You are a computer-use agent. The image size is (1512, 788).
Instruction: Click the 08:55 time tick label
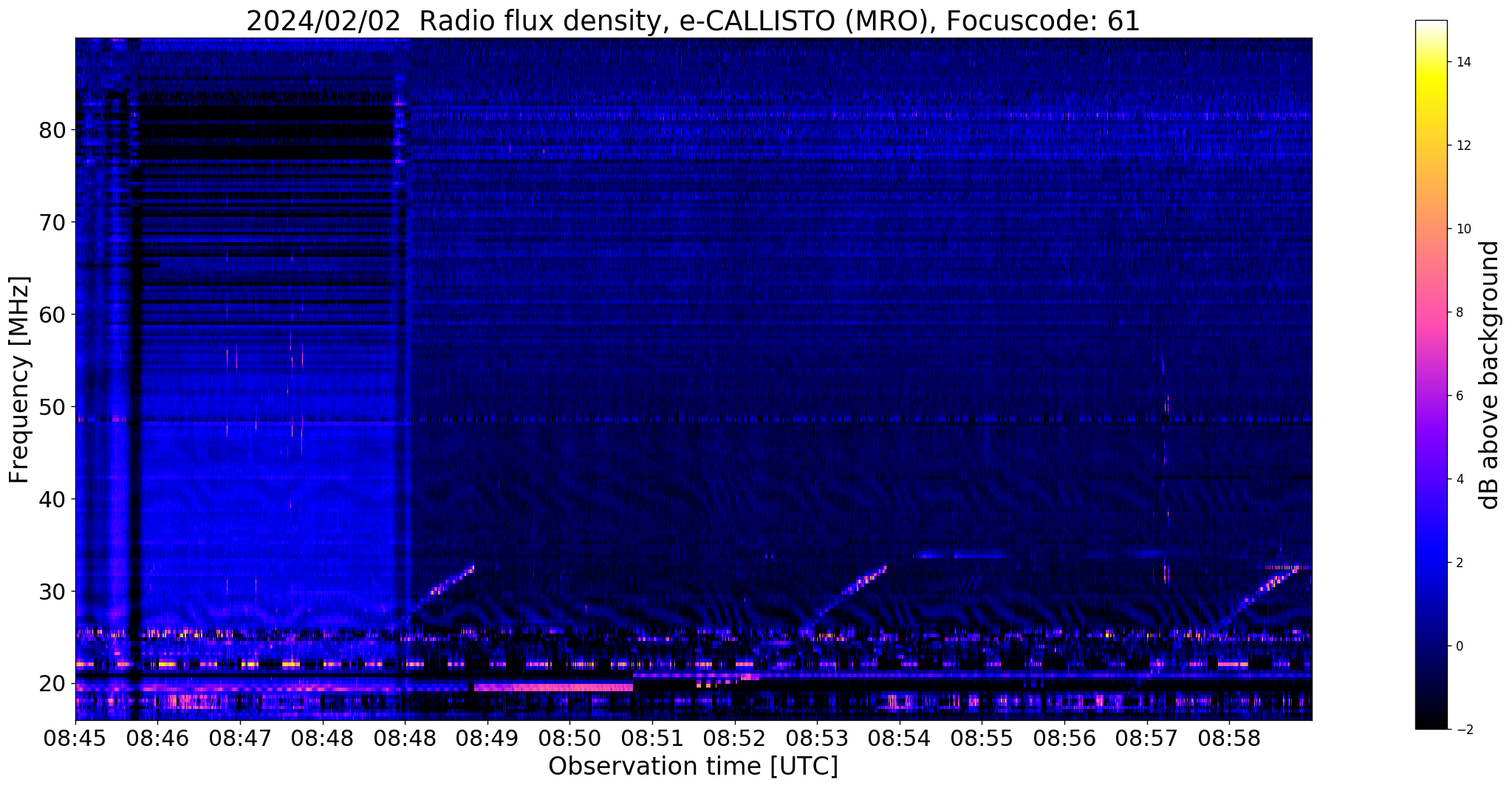pos(981,738)
